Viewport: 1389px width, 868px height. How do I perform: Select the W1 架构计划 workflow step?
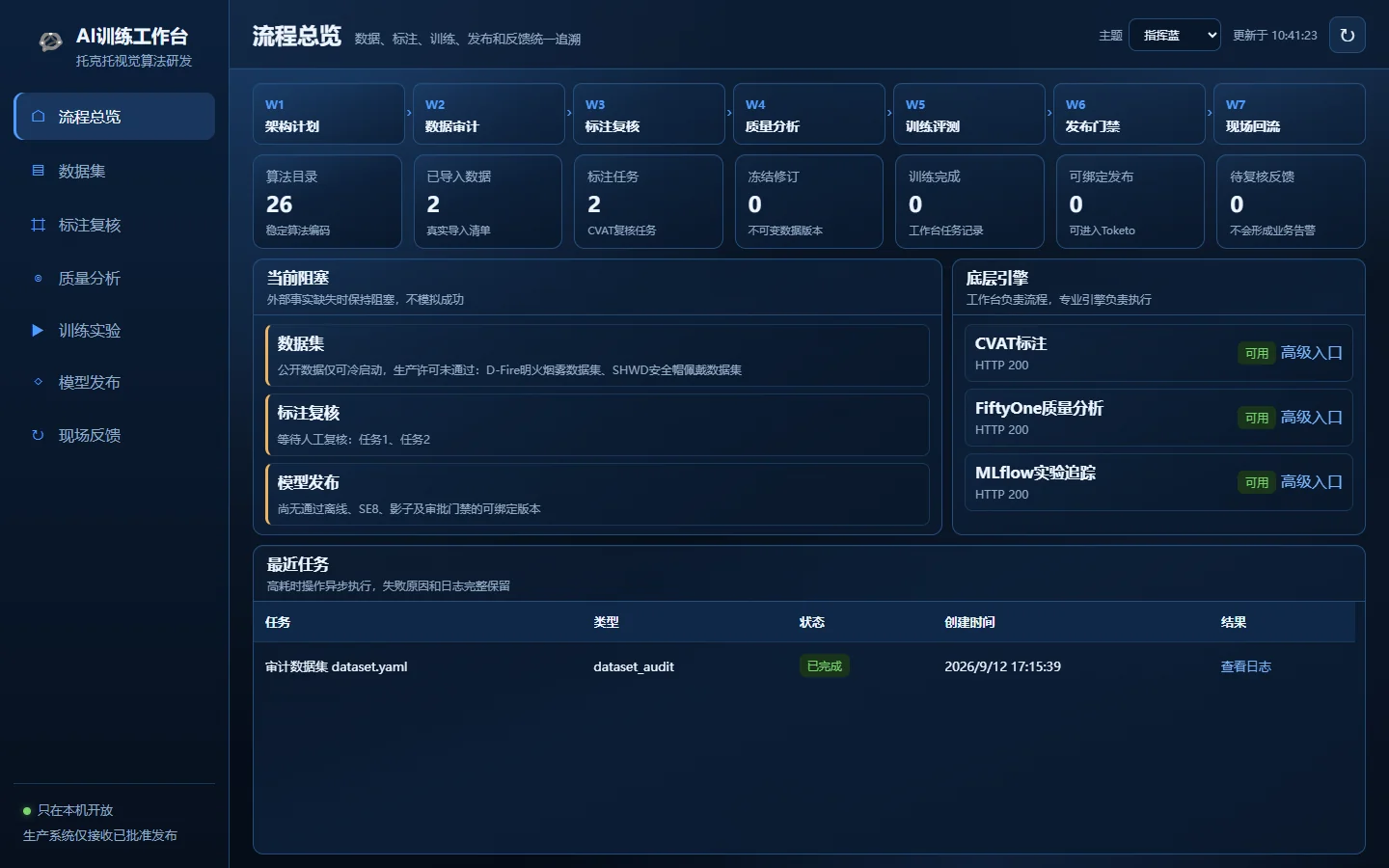tap(329, 114)
